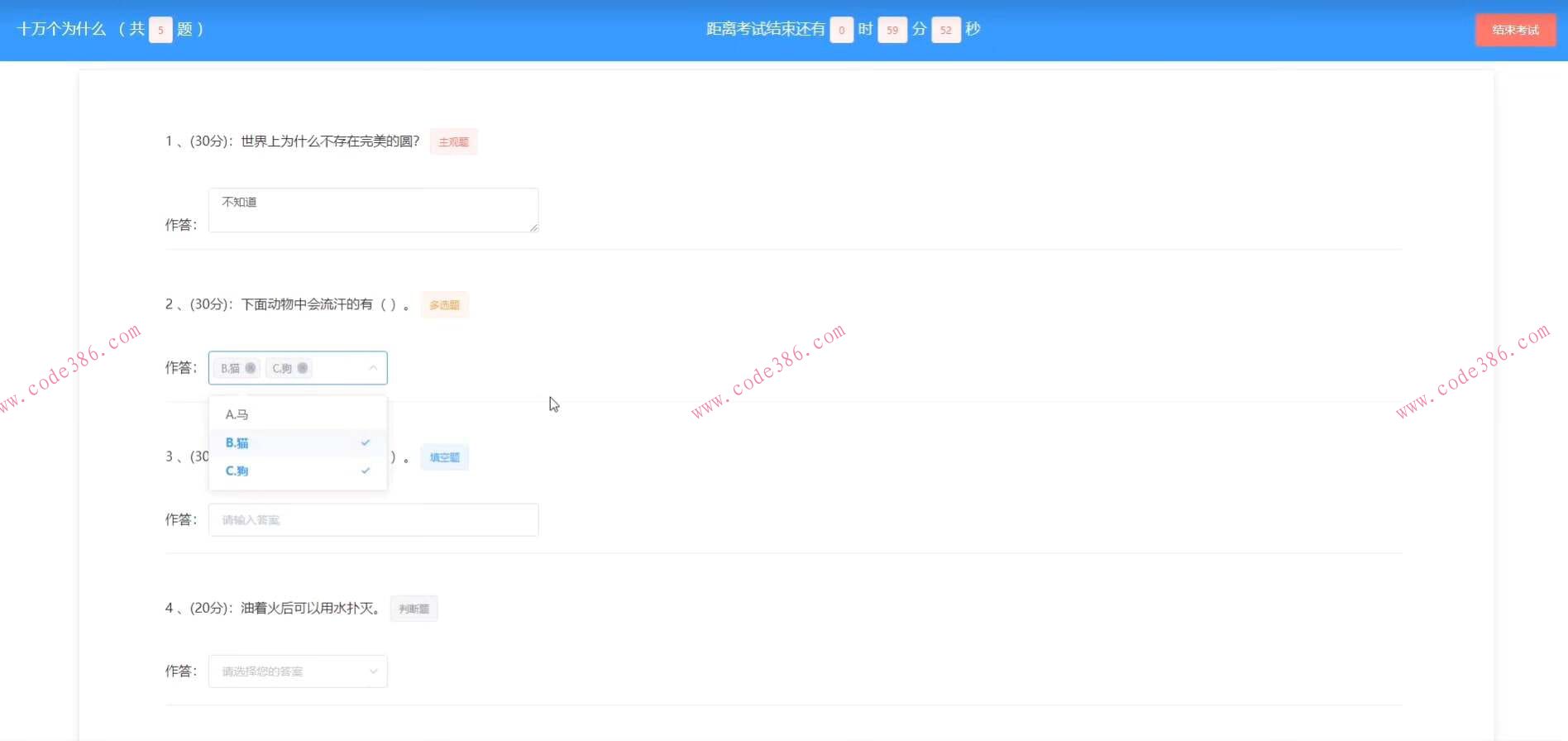Focus the question 1 answer textarea containing 不知道
The height and width of the screenshot is (741, 1568).
(x=373, y=210)
